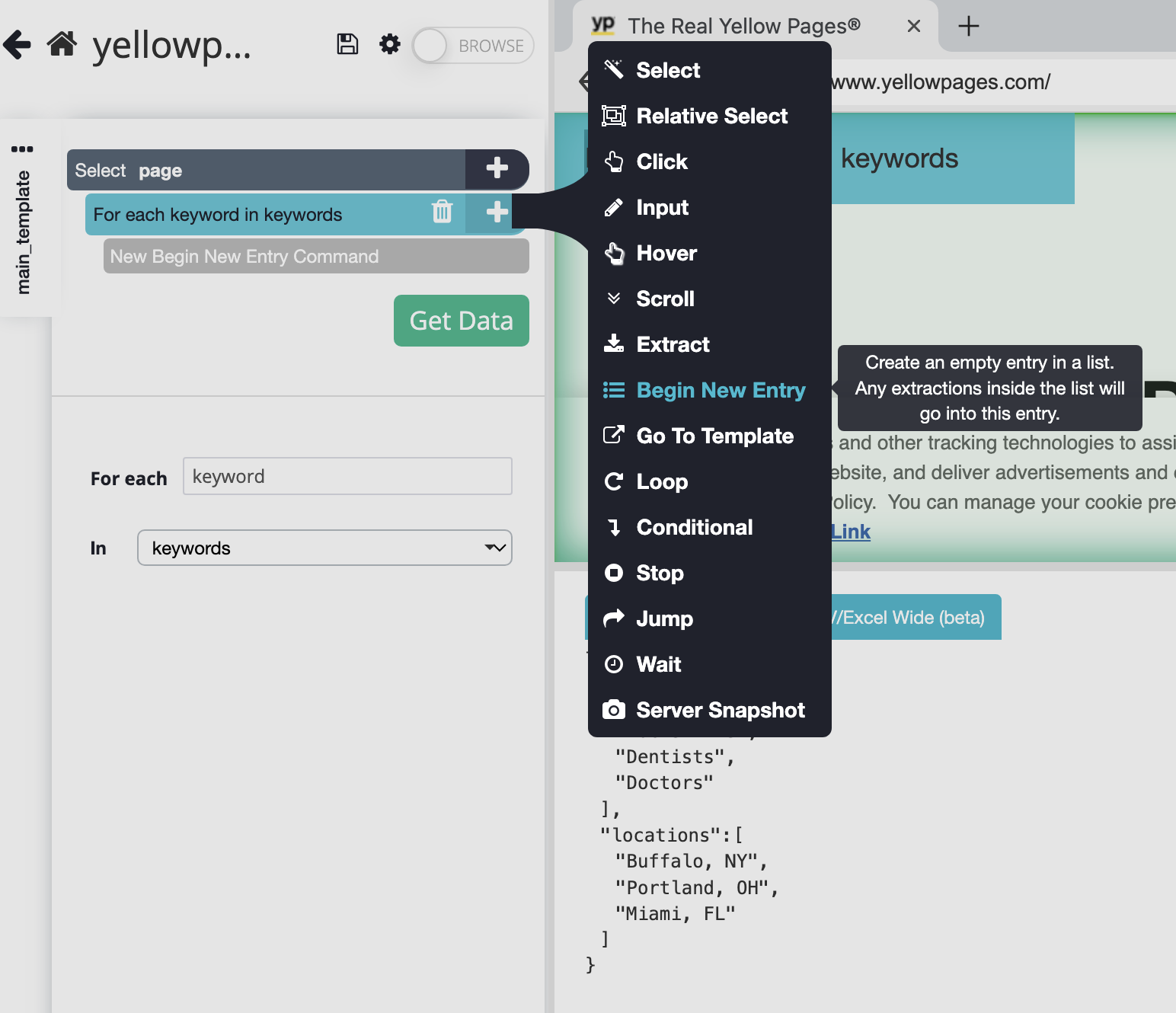Toggle the BROWSE mode switch
Screen dimensions: 1176x1013
pyautogui.click(x=473, y=46)
